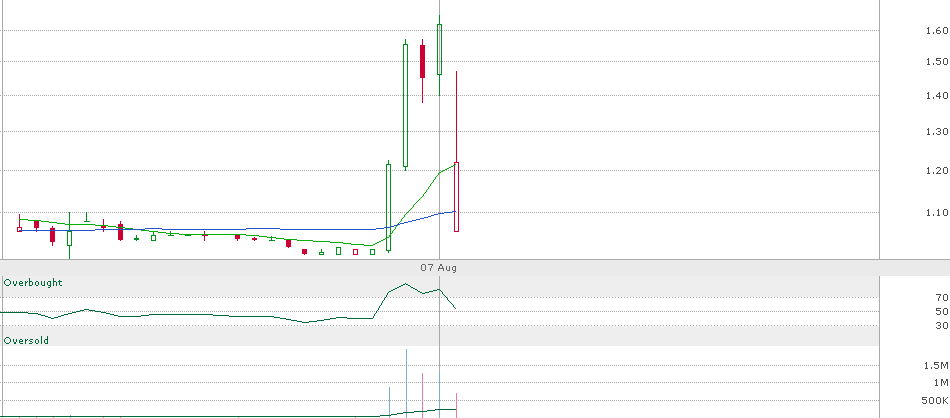Click the 1.5M volume axis label

pyautogui.click(x=936, y=365)
